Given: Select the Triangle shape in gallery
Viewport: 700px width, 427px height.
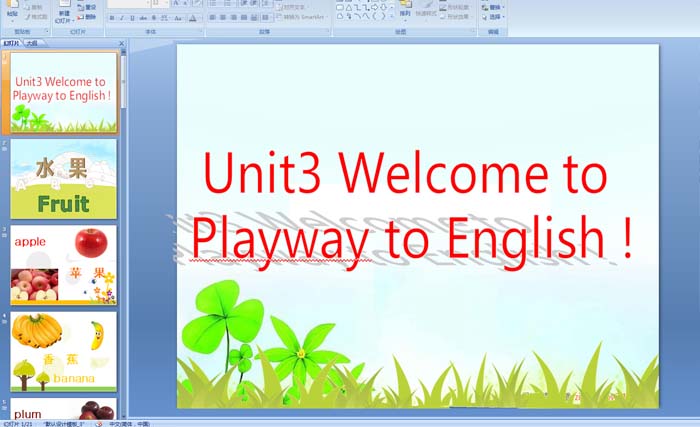Looking at the screenshot, I should point(349,8).
